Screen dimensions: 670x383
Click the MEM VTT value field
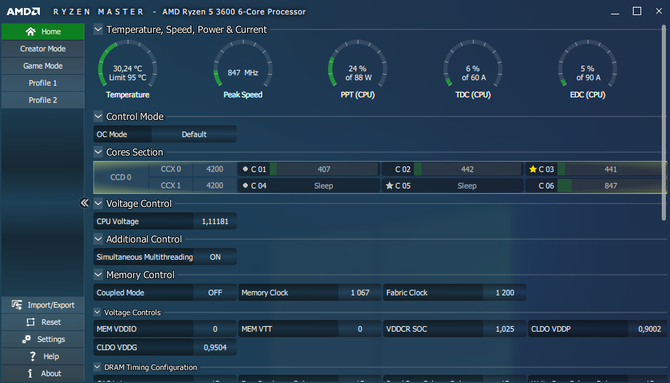coord(360,329)
